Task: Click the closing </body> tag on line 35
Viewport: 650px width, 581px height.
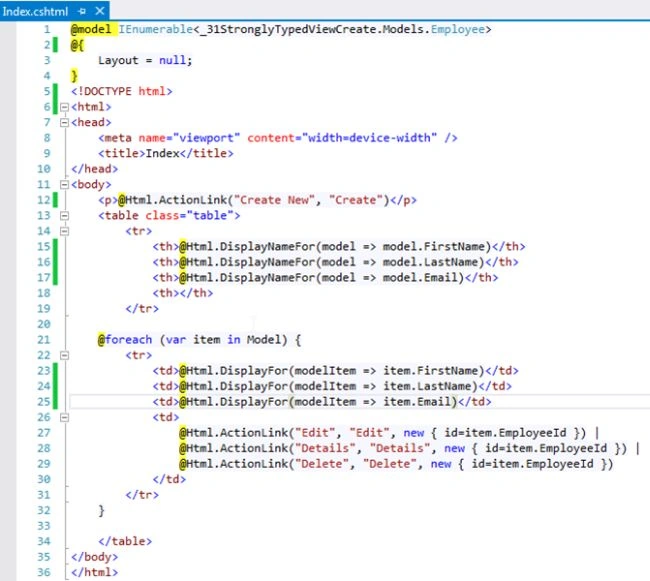Action: [95, 557]
